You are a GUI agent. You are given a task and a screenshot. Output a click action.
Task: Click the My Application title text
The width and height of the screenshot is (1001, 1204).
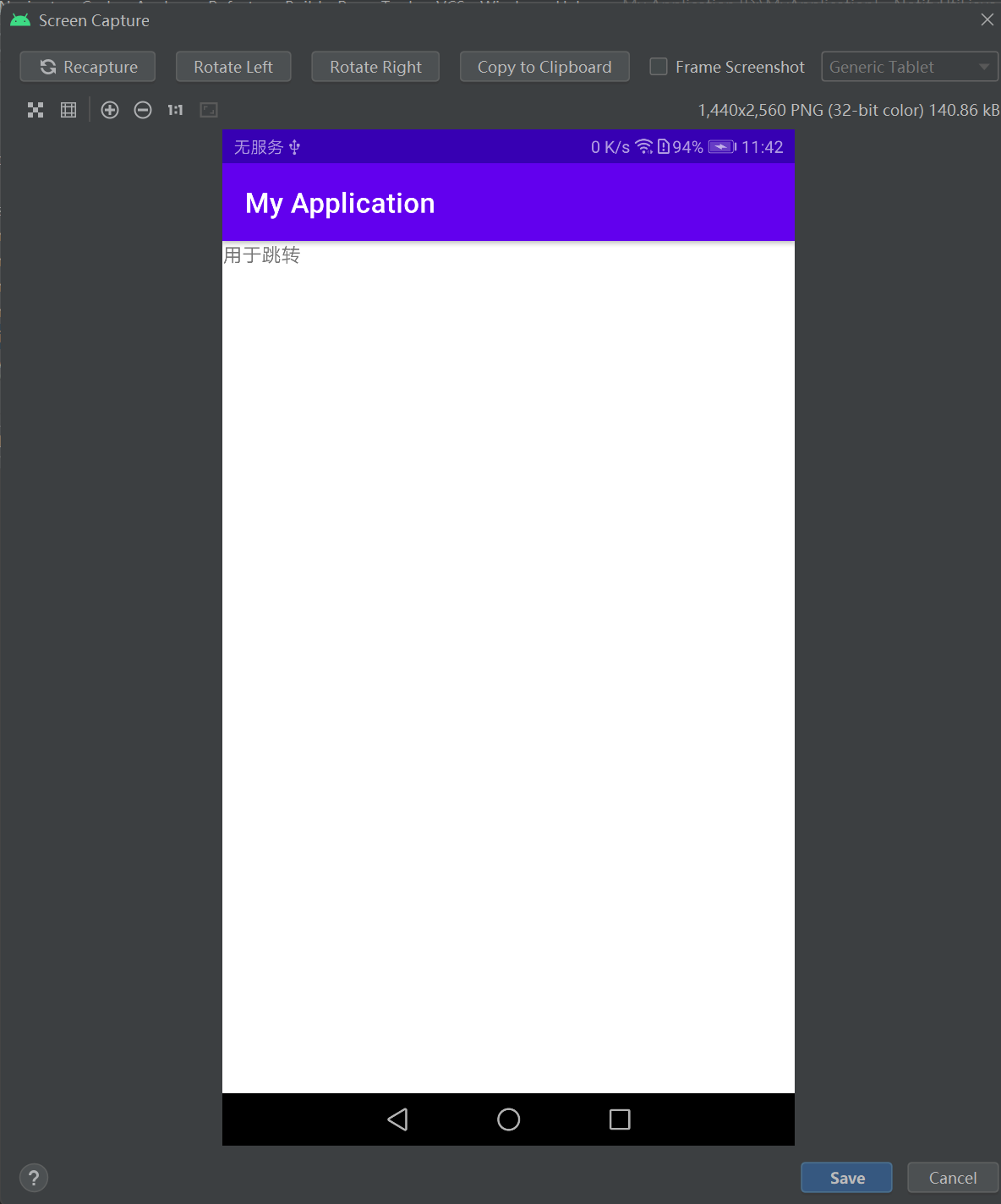(340, 203)
